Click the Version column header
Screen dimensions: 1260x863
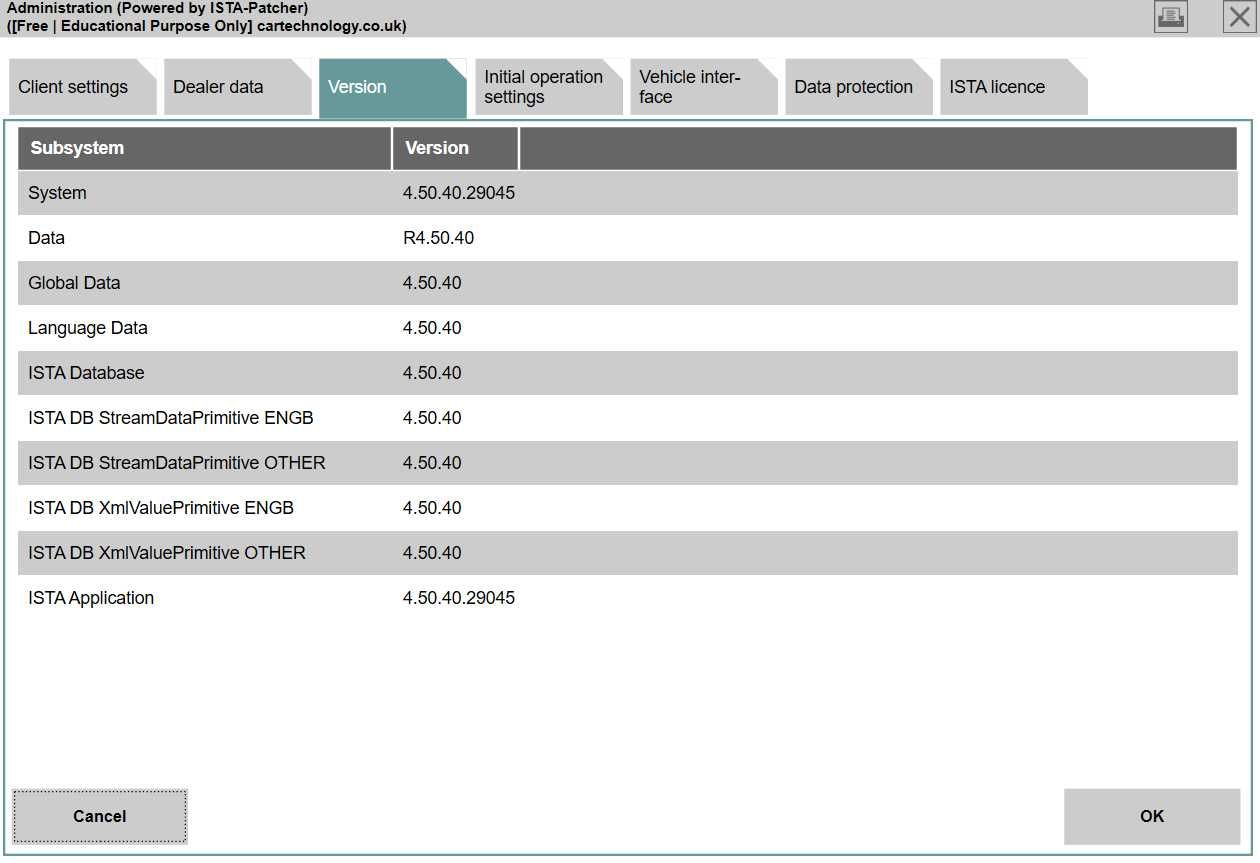pyautogui.click(x=456, y=148)
